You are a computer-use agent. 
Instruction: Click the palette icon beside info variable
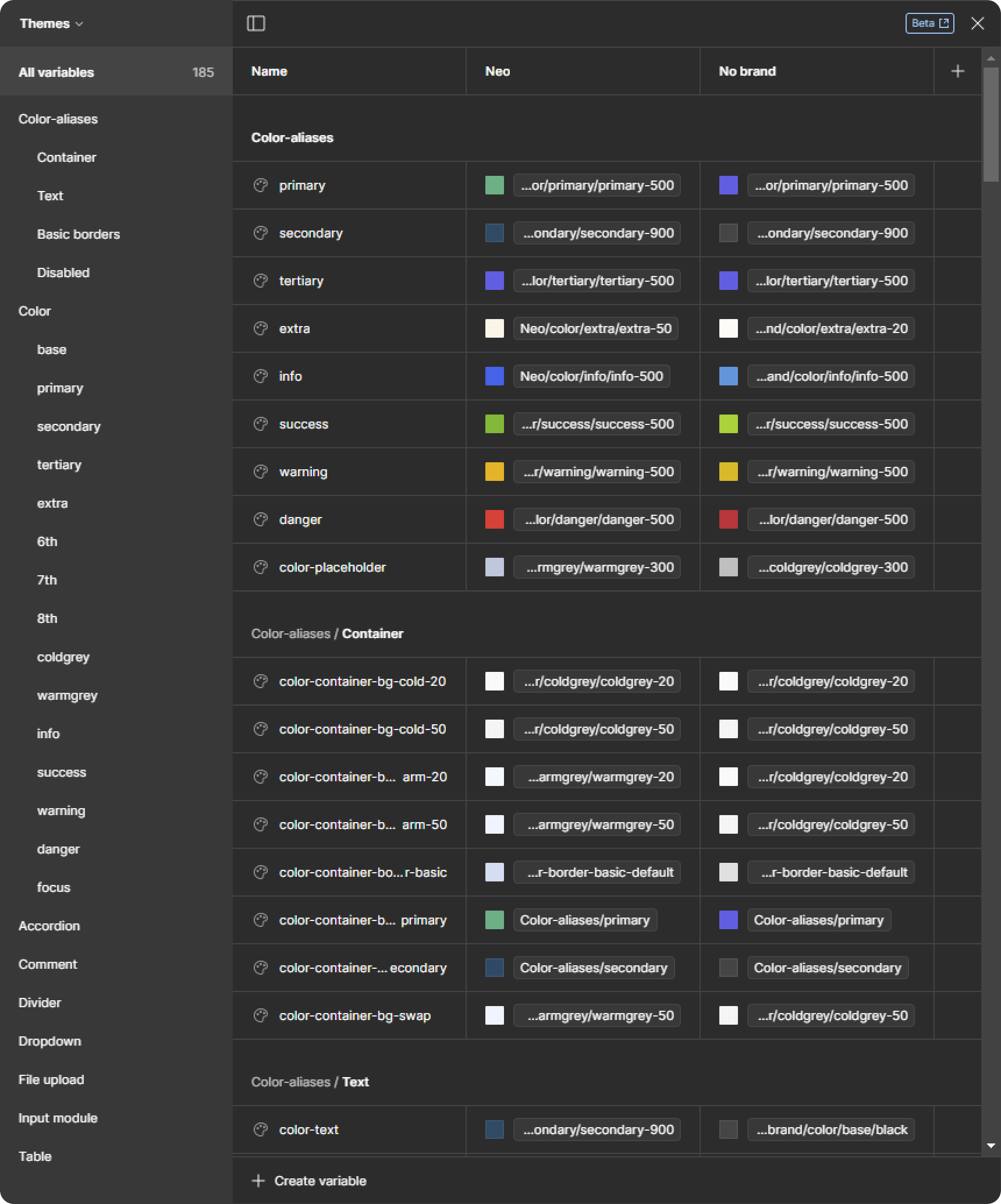pos(261,376)
